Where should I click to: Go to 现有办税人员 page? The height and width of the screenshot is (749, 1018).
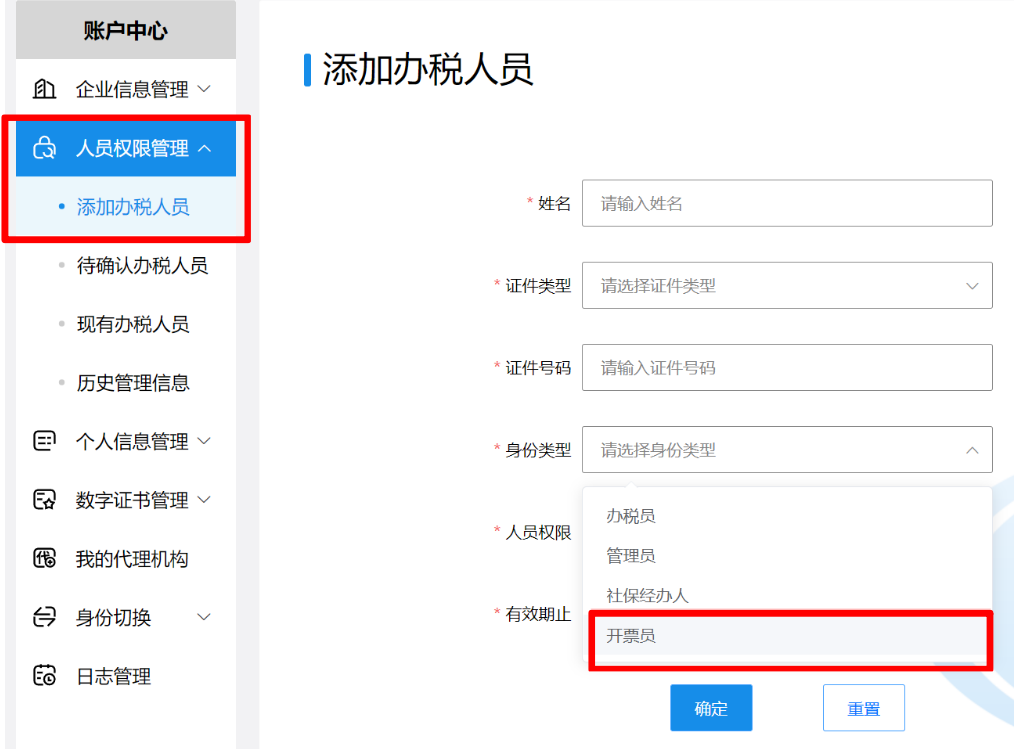coord(133,324)
